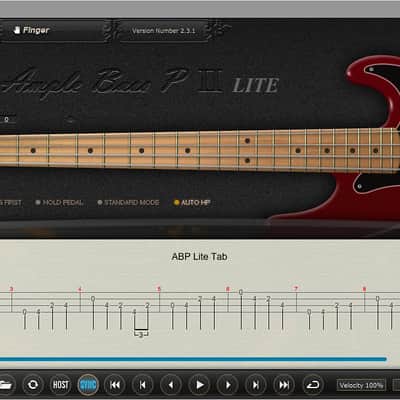This screenshot has height=400, width=400.
Task: Go to previous bar with bar-and-triangle button
Action: coord(143,385)
